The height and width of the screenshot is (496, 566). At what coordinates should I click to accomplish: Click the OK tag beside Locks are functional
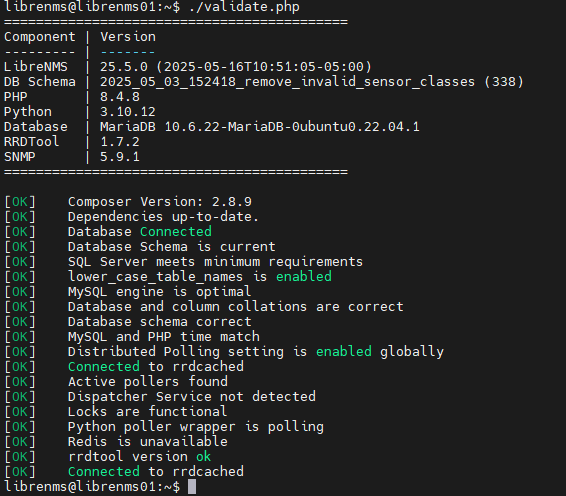[20, 412]
